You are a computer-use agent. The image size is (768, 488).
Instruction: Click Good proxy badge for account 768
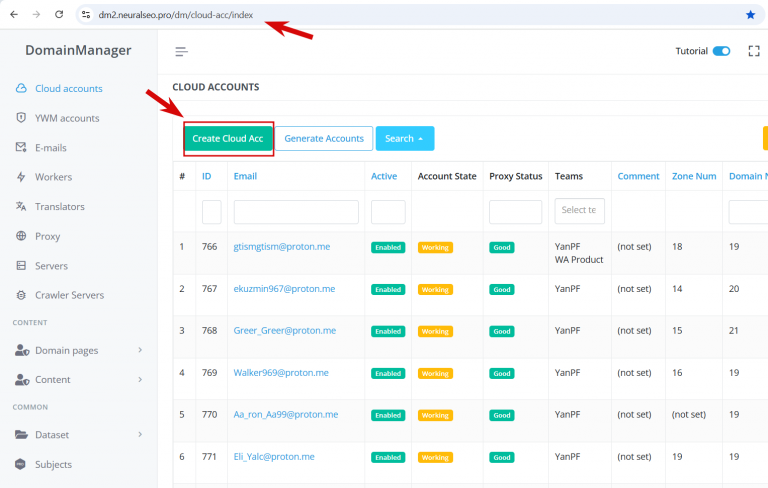click(502, 331)
